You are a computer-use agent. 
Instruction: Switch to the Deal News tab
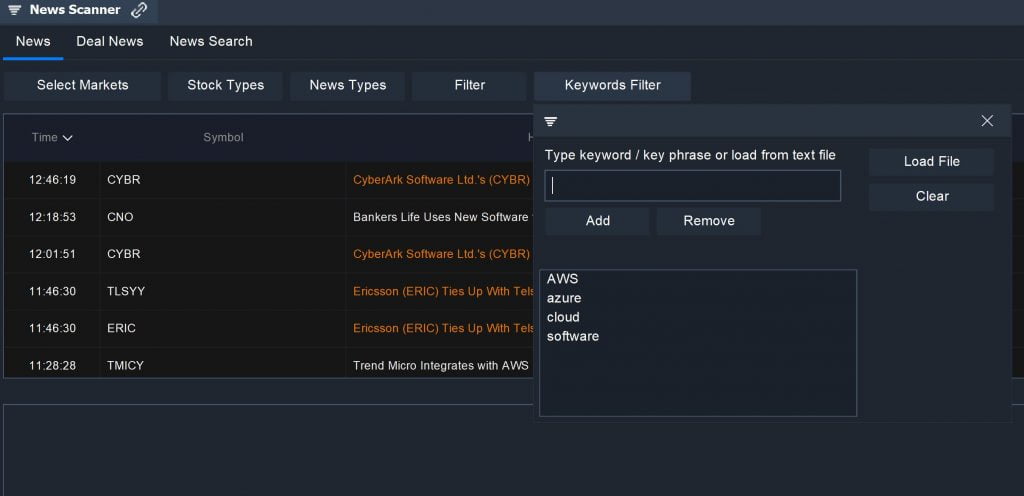[110, 41]
